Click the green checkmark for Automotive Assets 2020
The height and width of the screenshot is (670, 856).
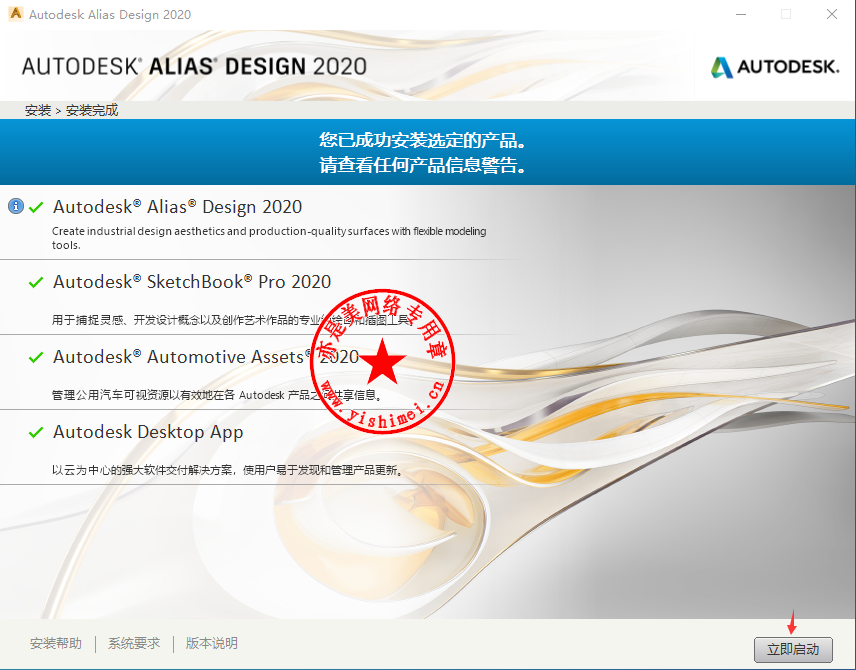36,357
